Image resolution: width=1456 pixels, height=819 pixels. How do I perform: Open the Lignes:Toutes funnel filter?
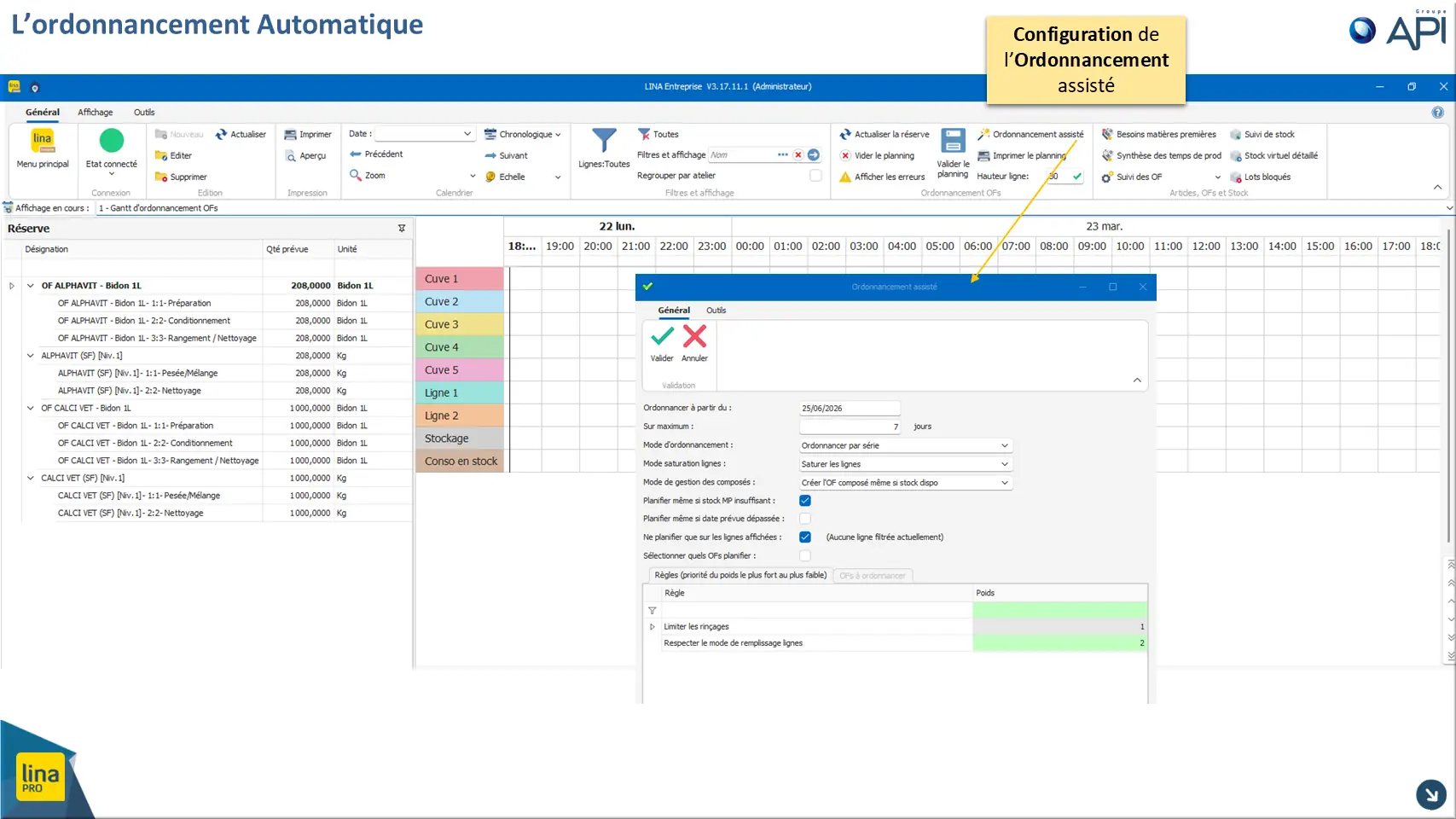(604, 141)
